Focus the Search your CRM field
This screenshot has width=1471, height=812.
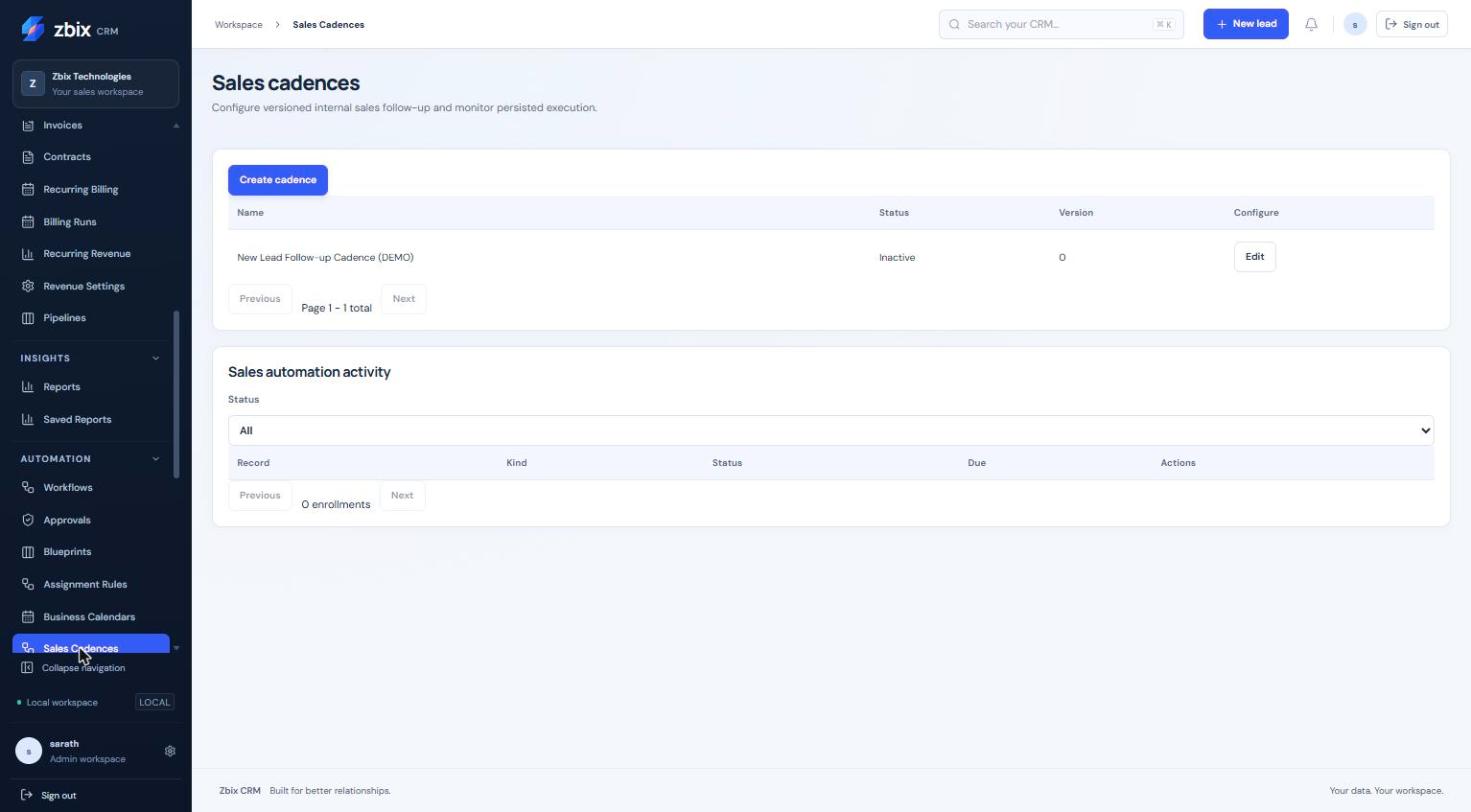1061,24
